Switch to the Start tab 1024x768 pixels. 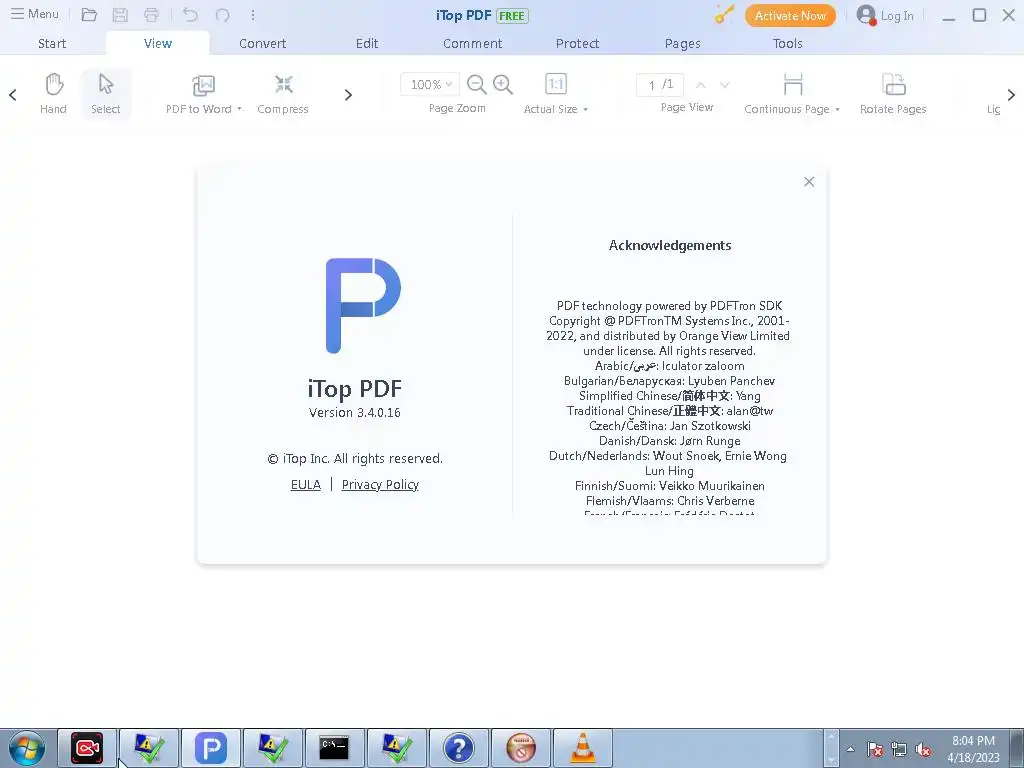point(52,43)
